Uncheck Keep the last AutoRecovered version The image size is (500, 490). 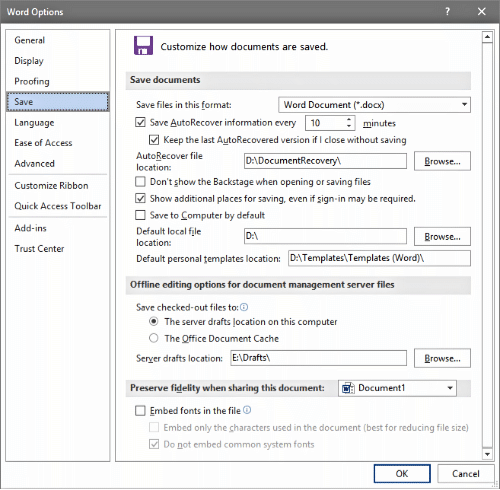154,140
